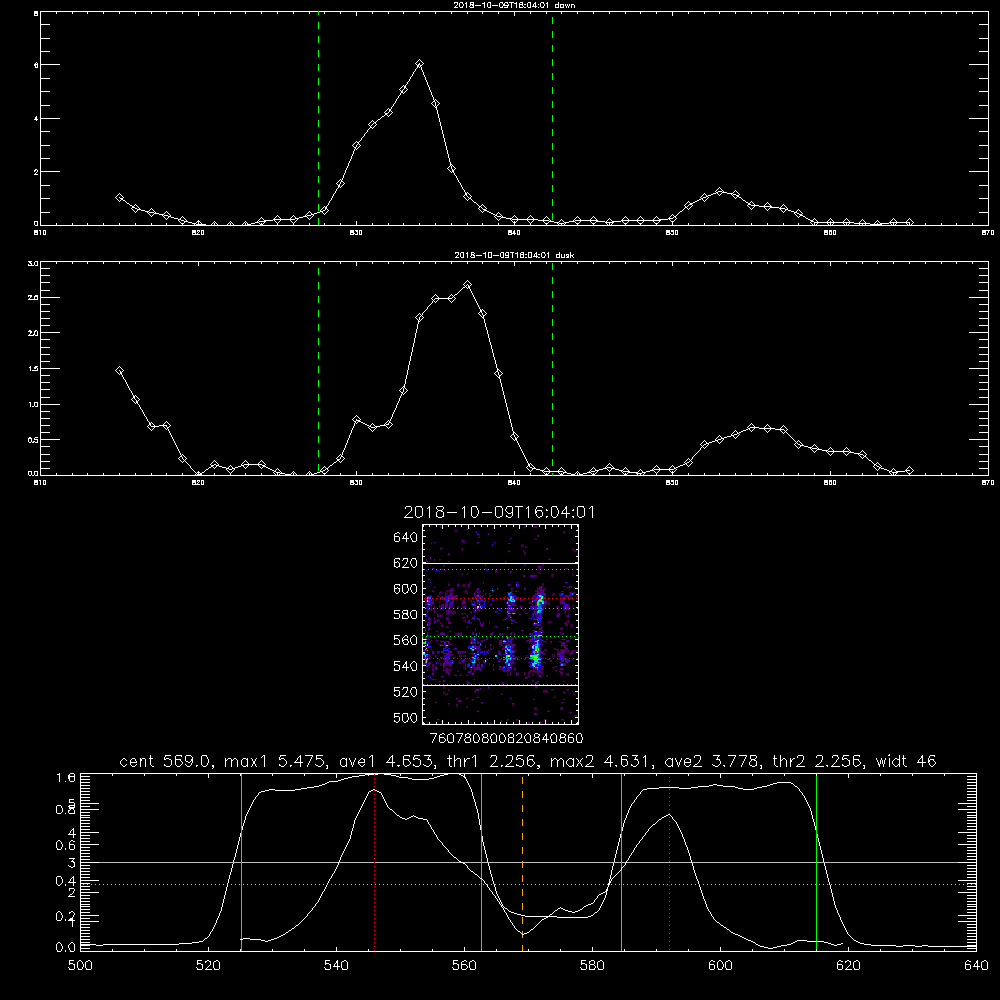Click dawn plot y-axis label '2'
This screenshot has width=1000, height=1000.
point(36,172)
